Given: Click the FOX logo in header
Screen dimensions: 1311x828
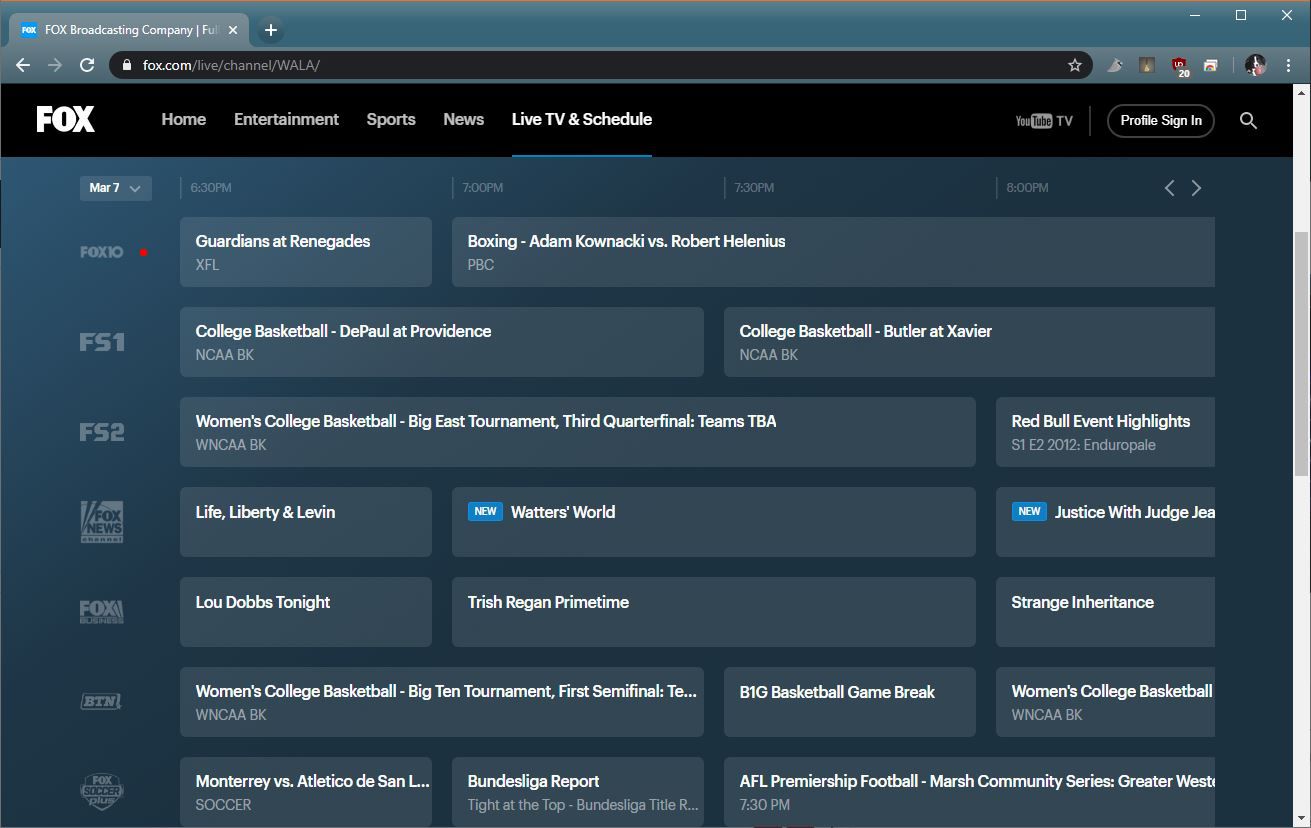Looking at the screenshot, I should pyautogui.click(x=66, y=120).
